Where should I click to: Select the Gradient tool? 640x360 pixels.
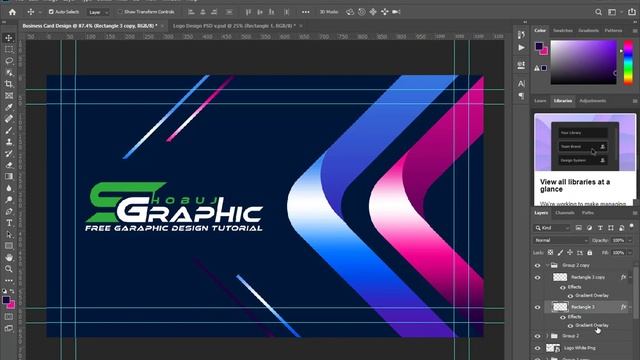coord(9,176)
